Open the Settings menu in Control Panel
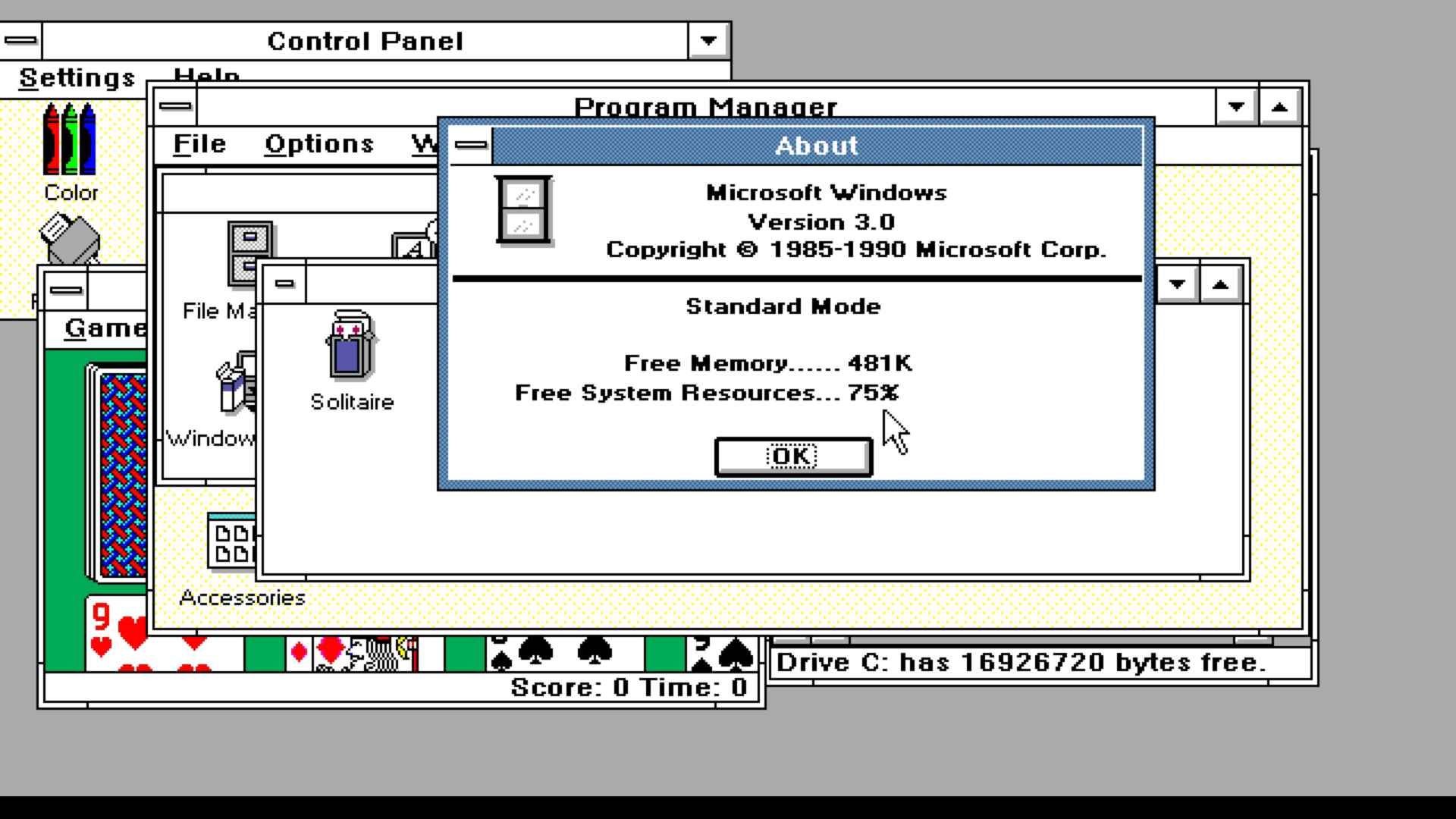Screen dimensions: 1456x819 point(77,78)
